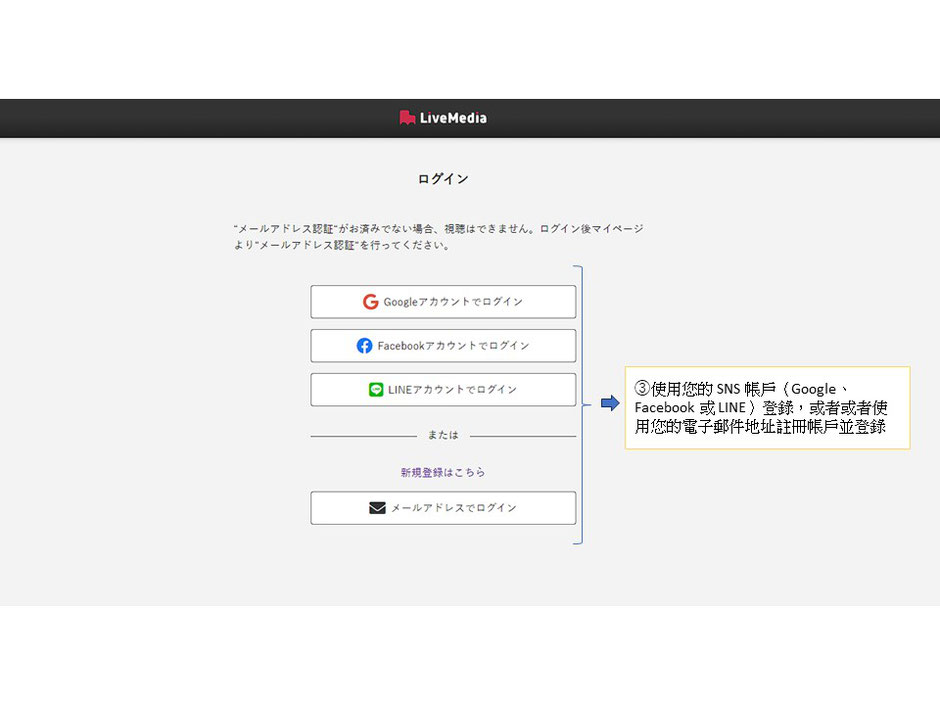Choose the Facebookアカウントでログイン button
This screenshot has width=940, height=705.
pos(443,346)
